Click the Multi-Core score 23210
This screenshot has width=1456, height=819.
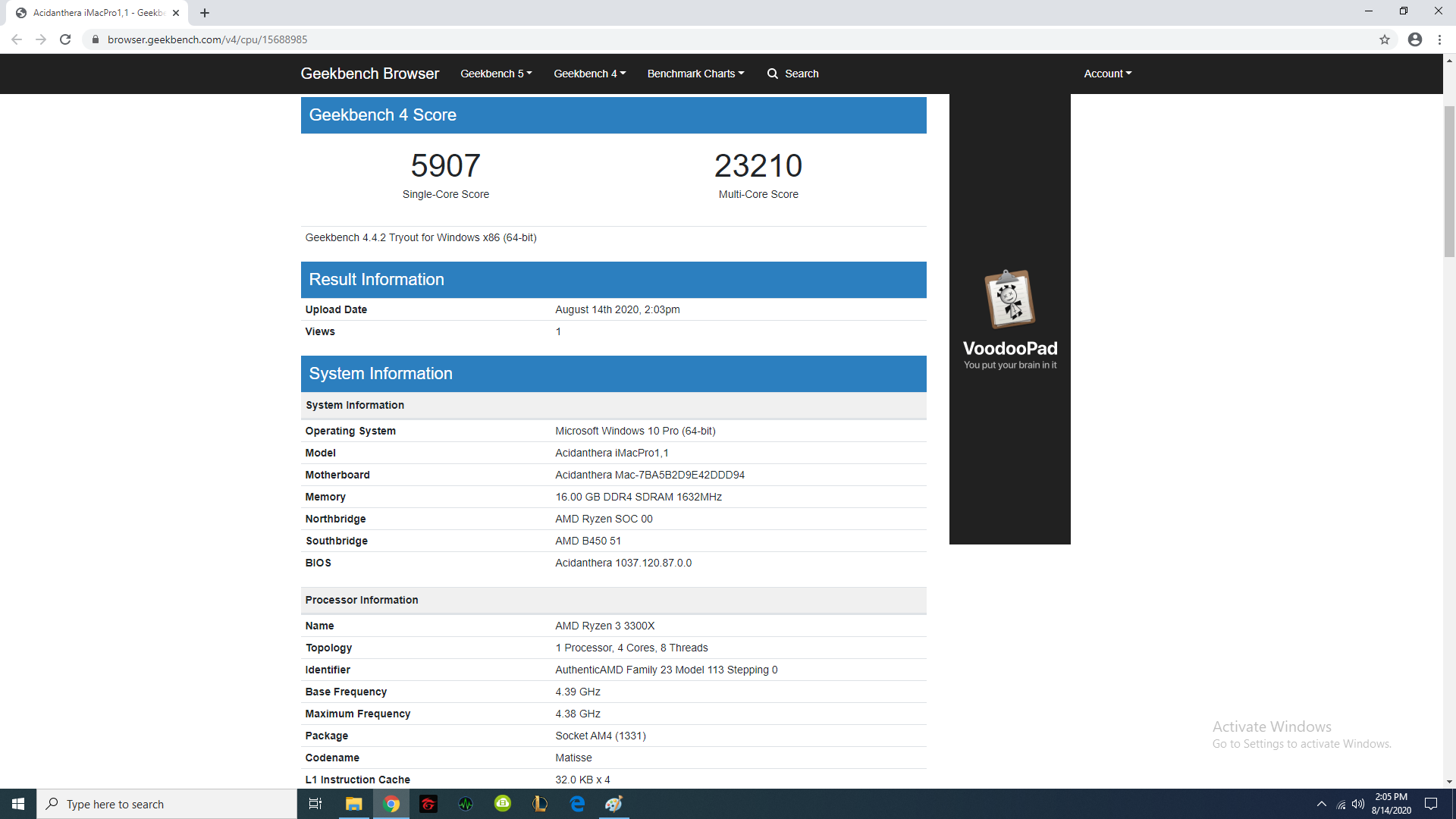click(x=758, y=165)
